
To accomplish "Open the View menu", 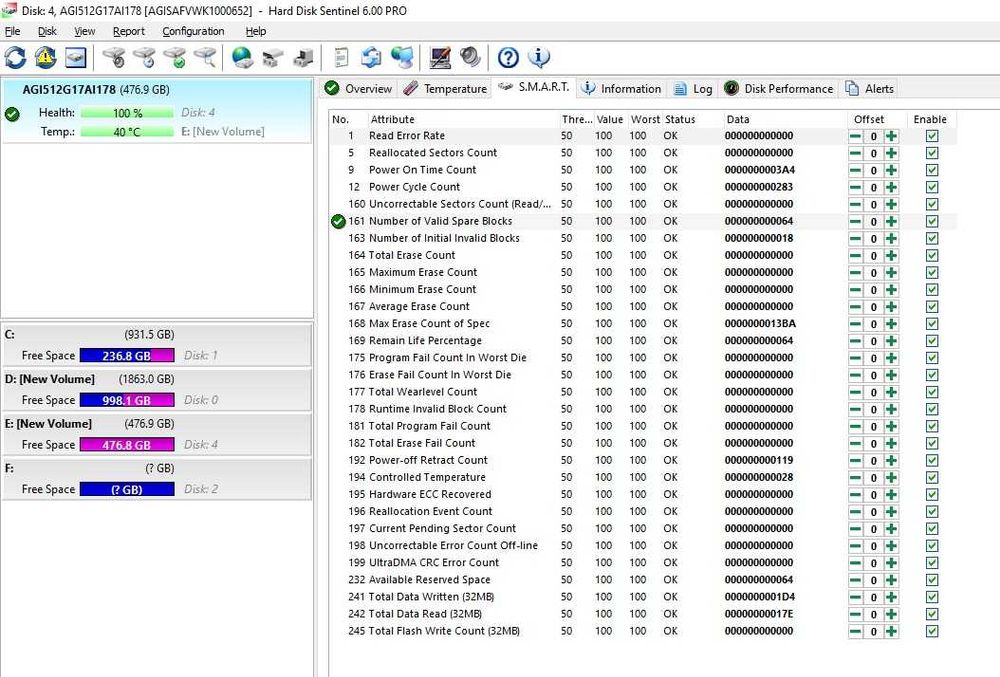I will click(x=84, y=31).
